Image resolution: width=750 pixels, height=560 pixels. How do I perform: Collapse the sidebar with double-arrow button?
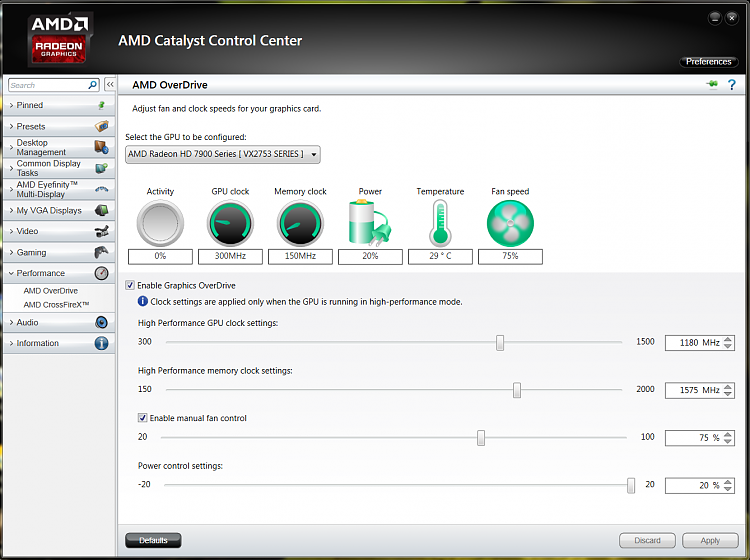click(110, 85)
